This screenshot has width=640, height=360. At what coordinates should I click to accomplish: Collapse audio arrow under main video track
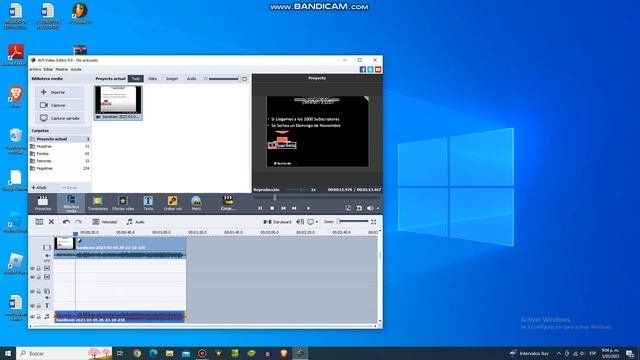(x=47, y=256)
